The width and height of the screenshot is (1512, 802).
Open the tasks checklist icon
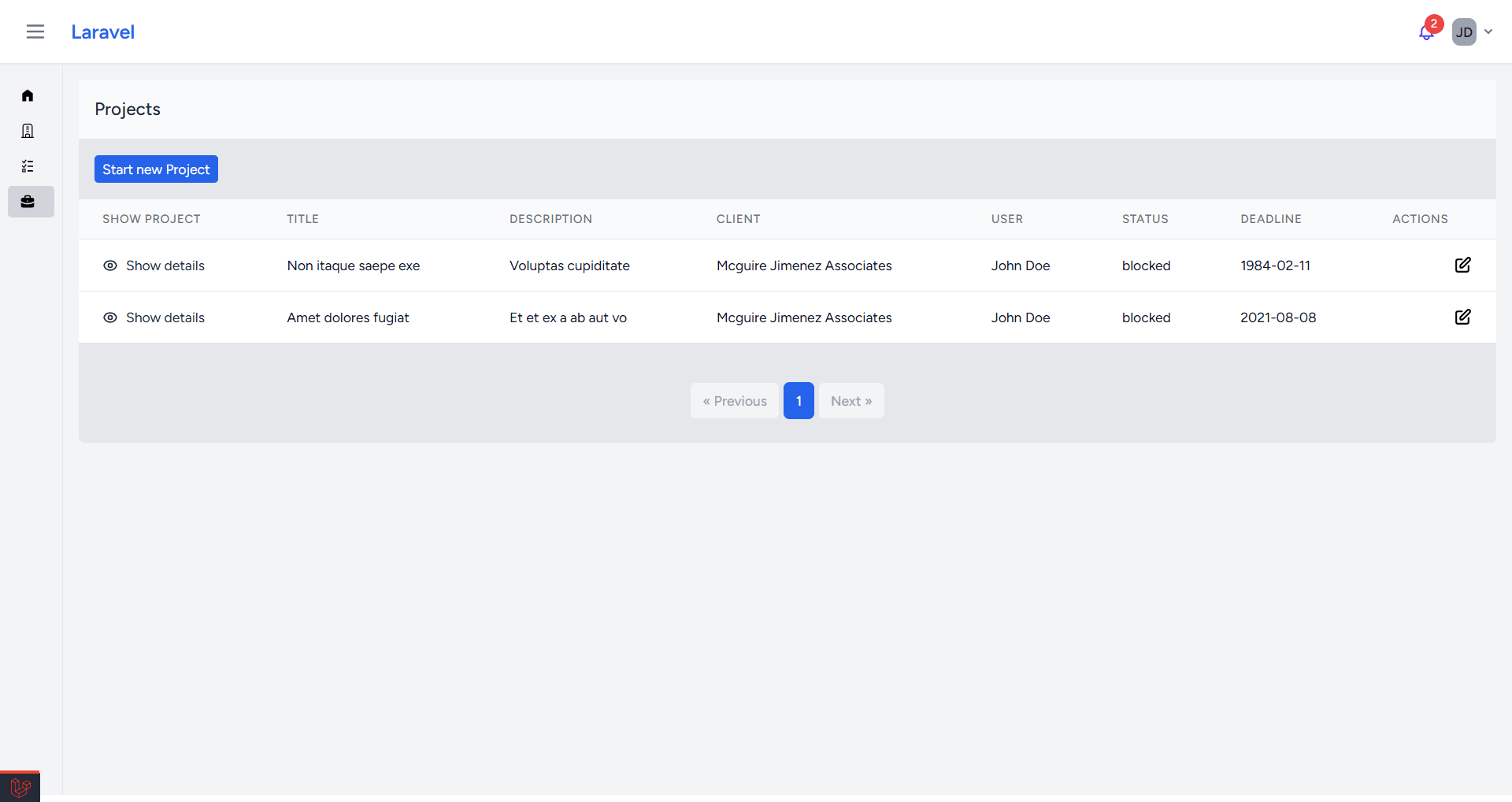pyautogui.click(x=28, y=166)
